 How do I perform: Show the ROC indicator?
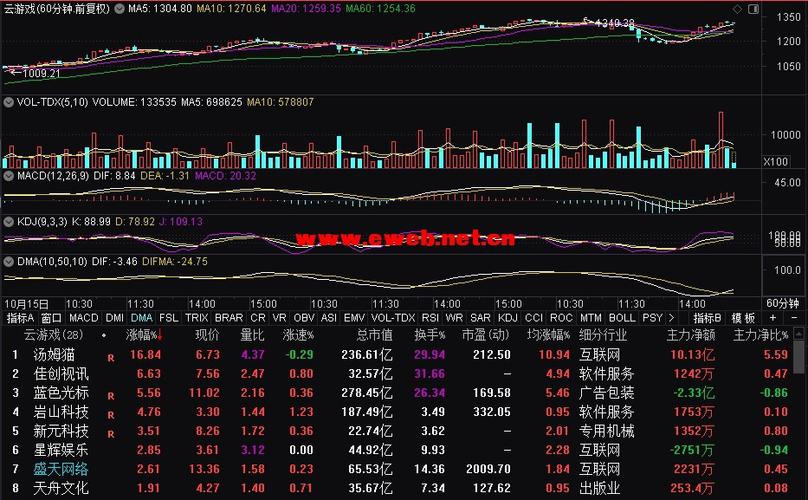pyautogui.click(x=561, y=318)
